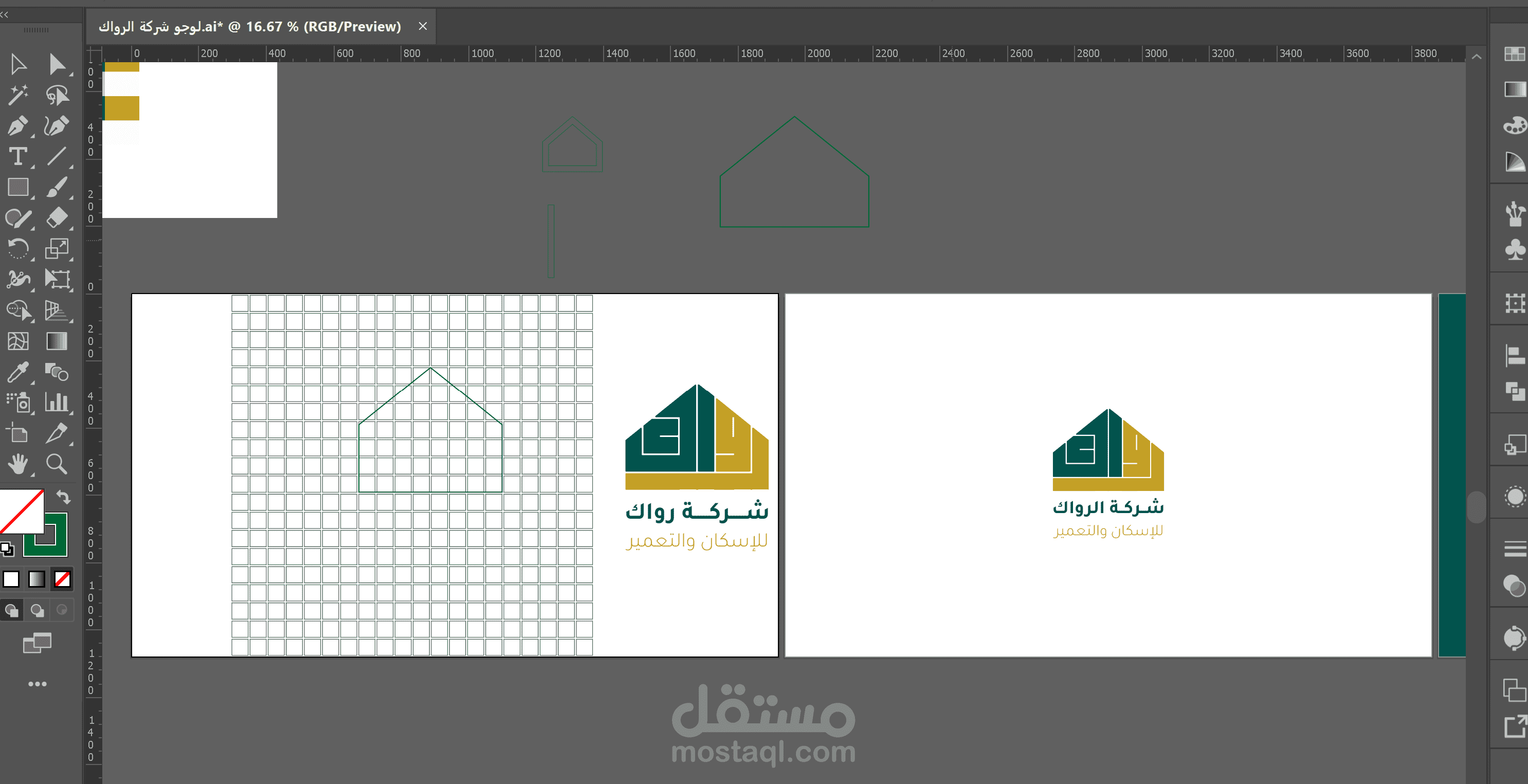Select the Gradient tool
The height and width of the screenshot is (784, 1528).
(x=57, y=341)
